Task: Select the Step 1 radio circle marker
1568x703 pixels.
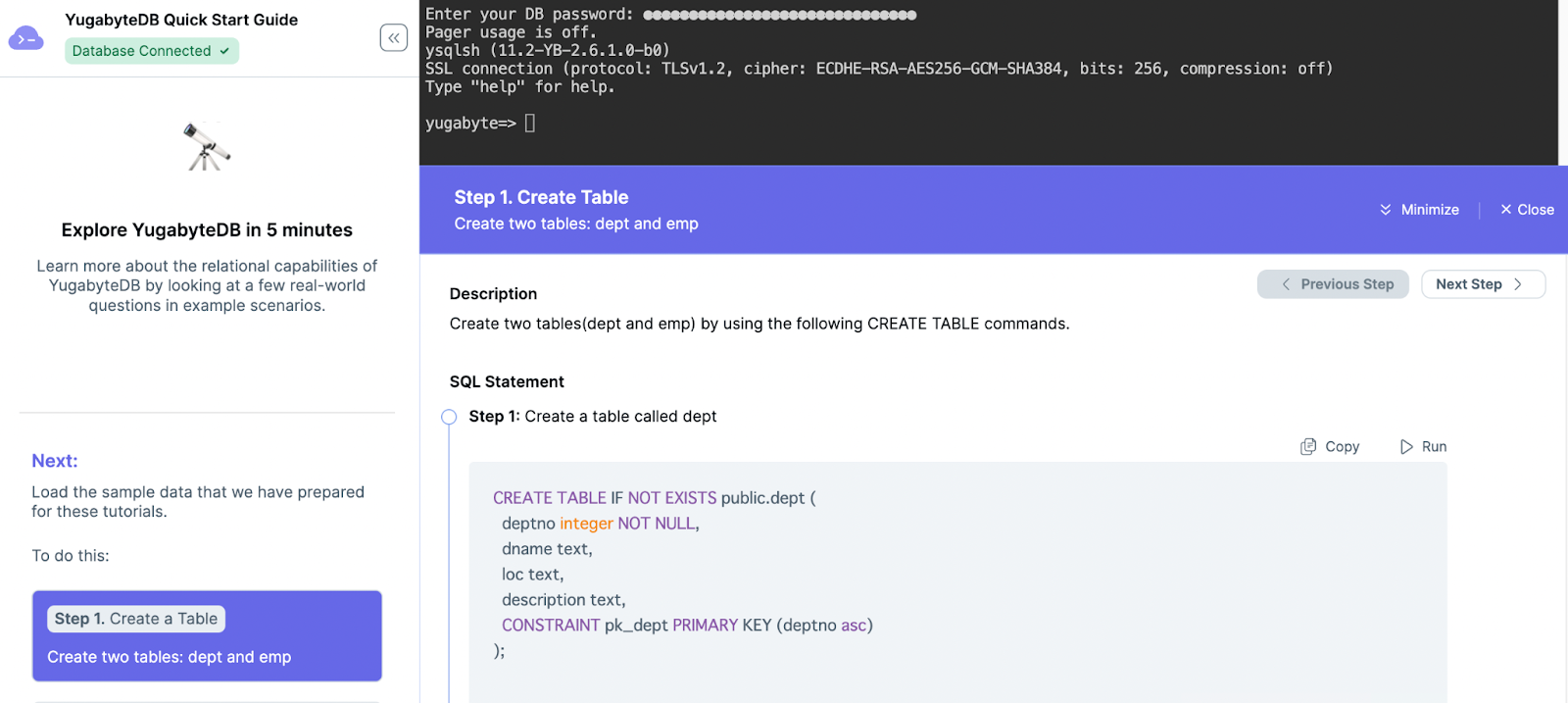Action: point(449,417)
